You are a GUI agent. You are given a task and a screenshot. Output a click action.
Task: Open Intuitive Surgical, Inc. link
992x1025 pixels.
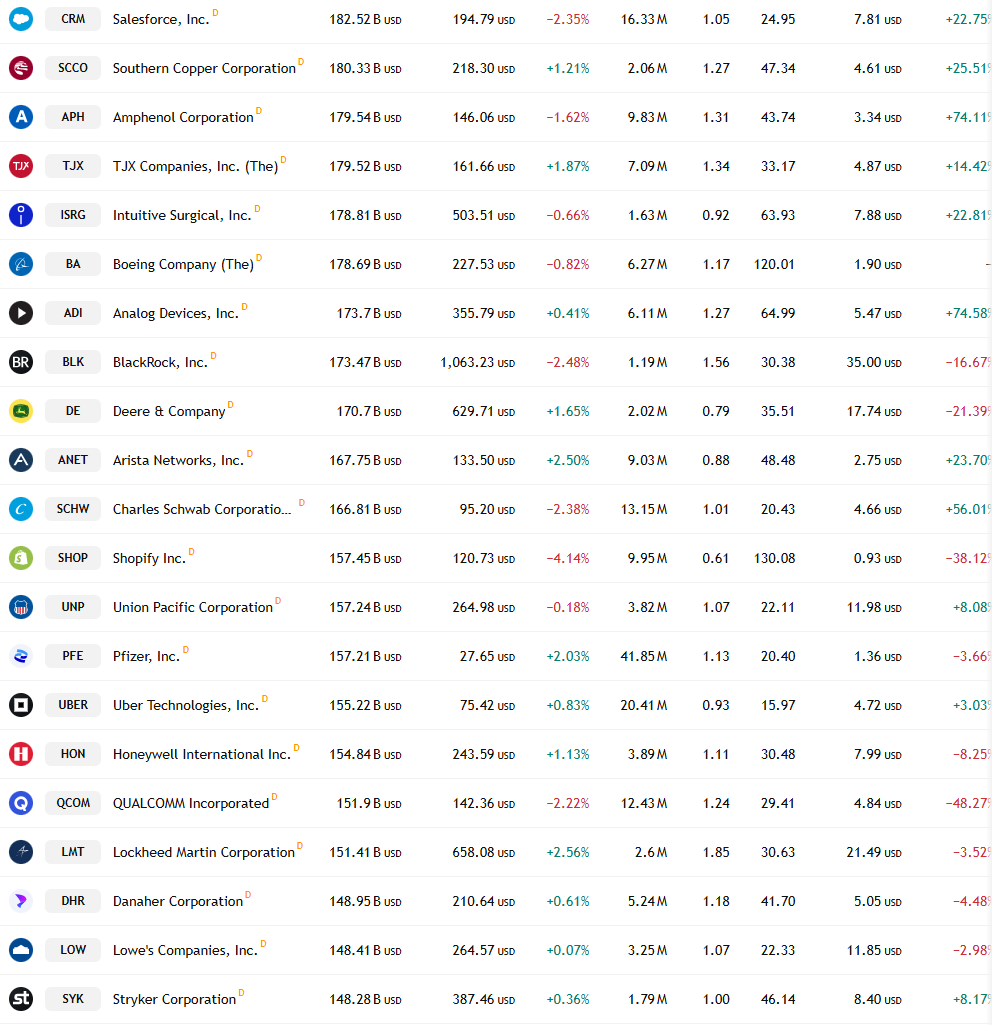[x=182, y=216]
